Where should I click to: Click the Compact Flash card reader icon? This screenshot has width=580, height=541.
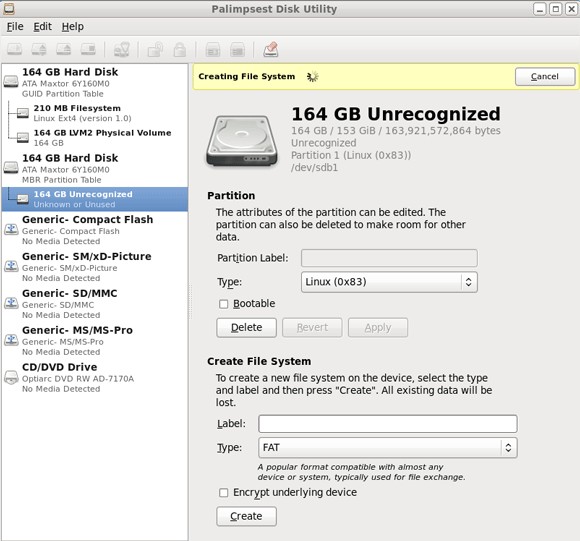click(11, 229)
